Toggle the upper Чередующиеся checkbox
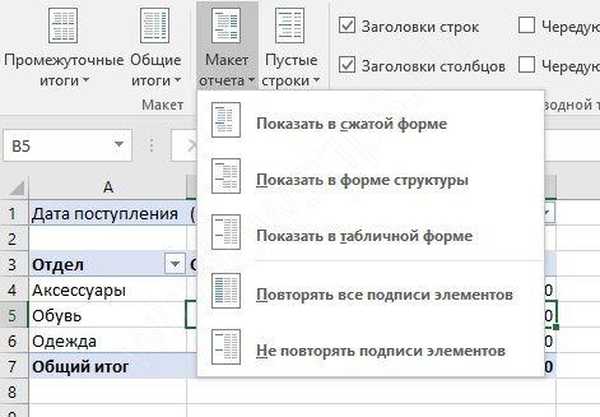The width and height of the screenshot is (600, 417). (526, 25)
